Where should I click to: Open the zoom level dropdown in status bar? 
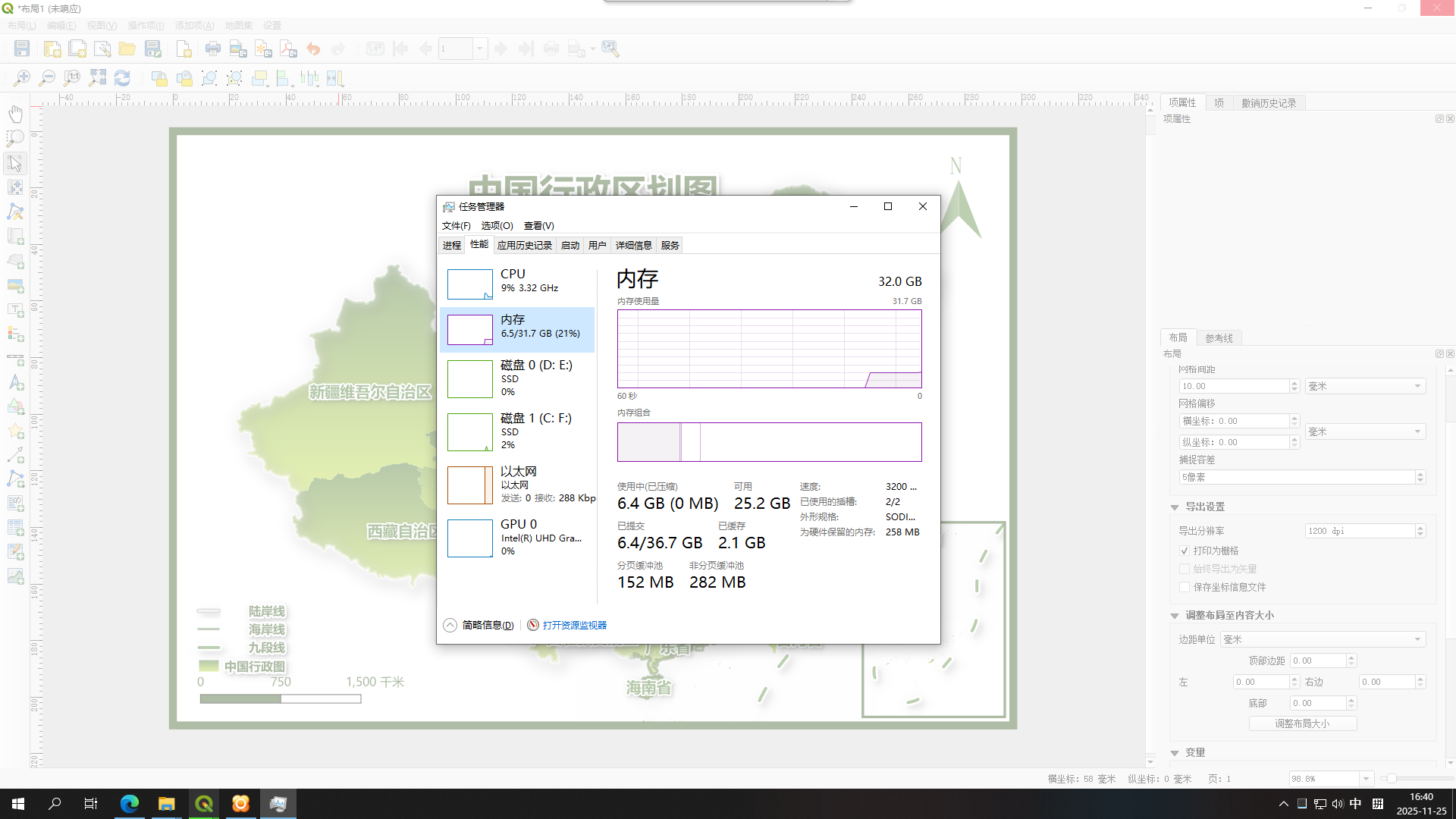(1366, 779)
